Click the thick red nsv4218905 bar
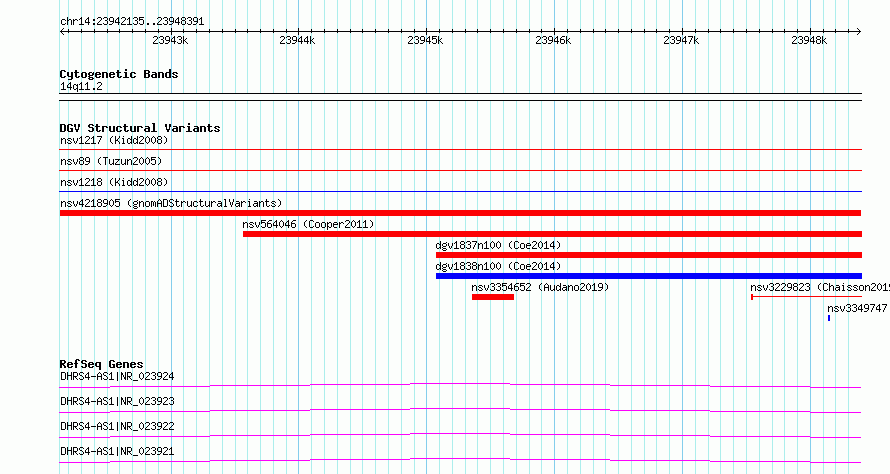Screen dimensions: 890x474 coord(460,213)
